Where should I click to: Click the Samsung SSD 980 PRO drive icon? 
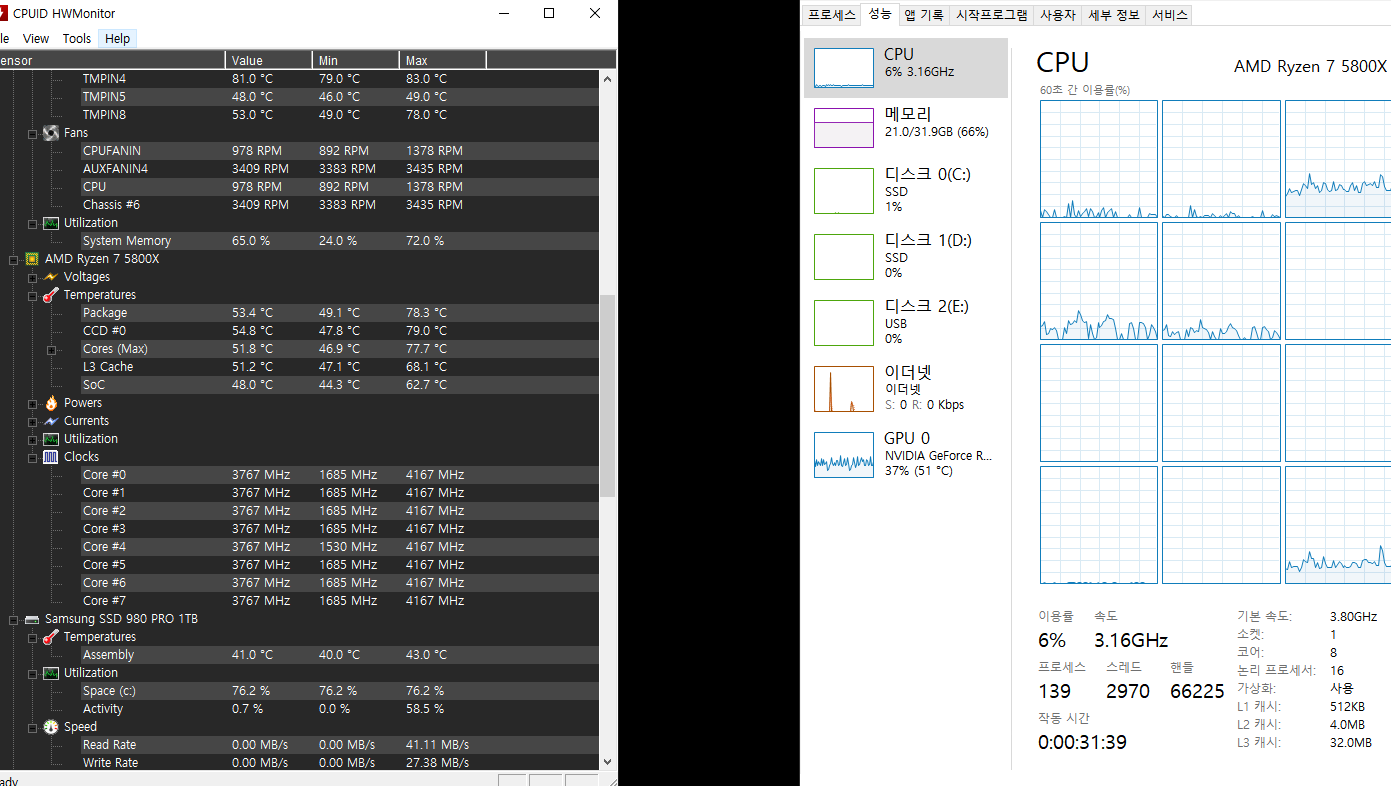pyautogui.click(x=32, y=619)
